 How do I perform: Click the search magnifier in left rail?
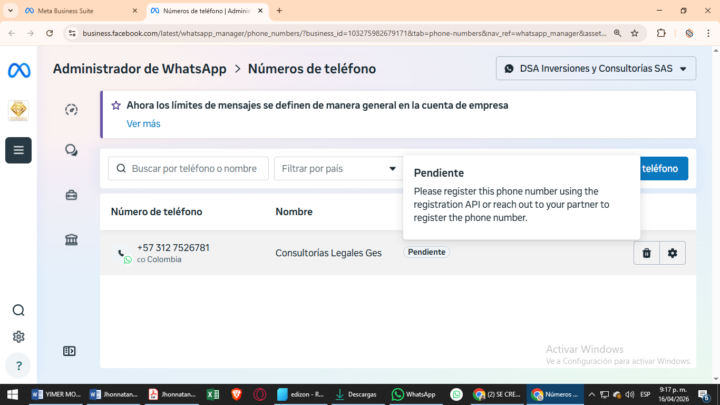[18, 310]
